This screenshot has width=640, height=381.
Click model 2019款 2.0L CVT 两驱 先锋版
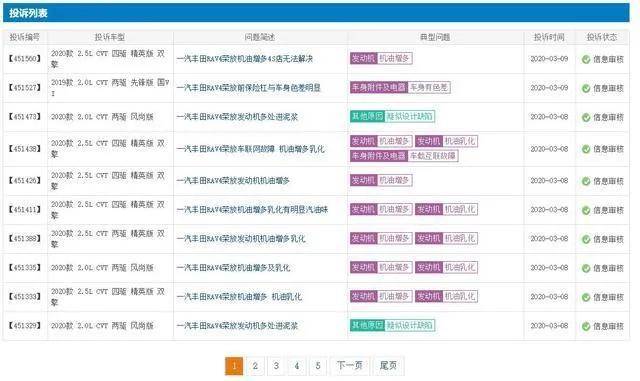coord(110,88)
